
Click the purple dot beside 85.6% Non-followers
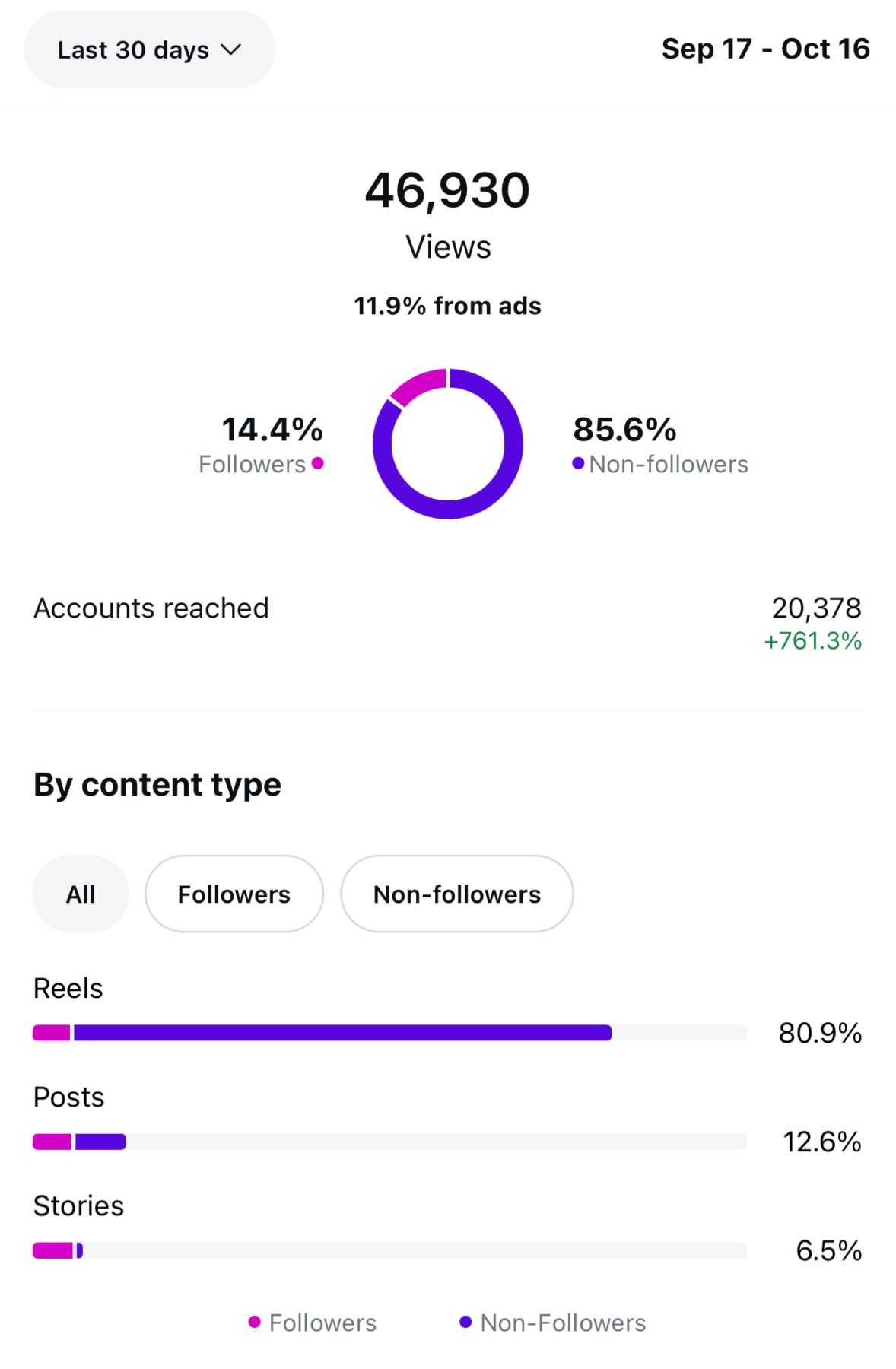point(578,463)
